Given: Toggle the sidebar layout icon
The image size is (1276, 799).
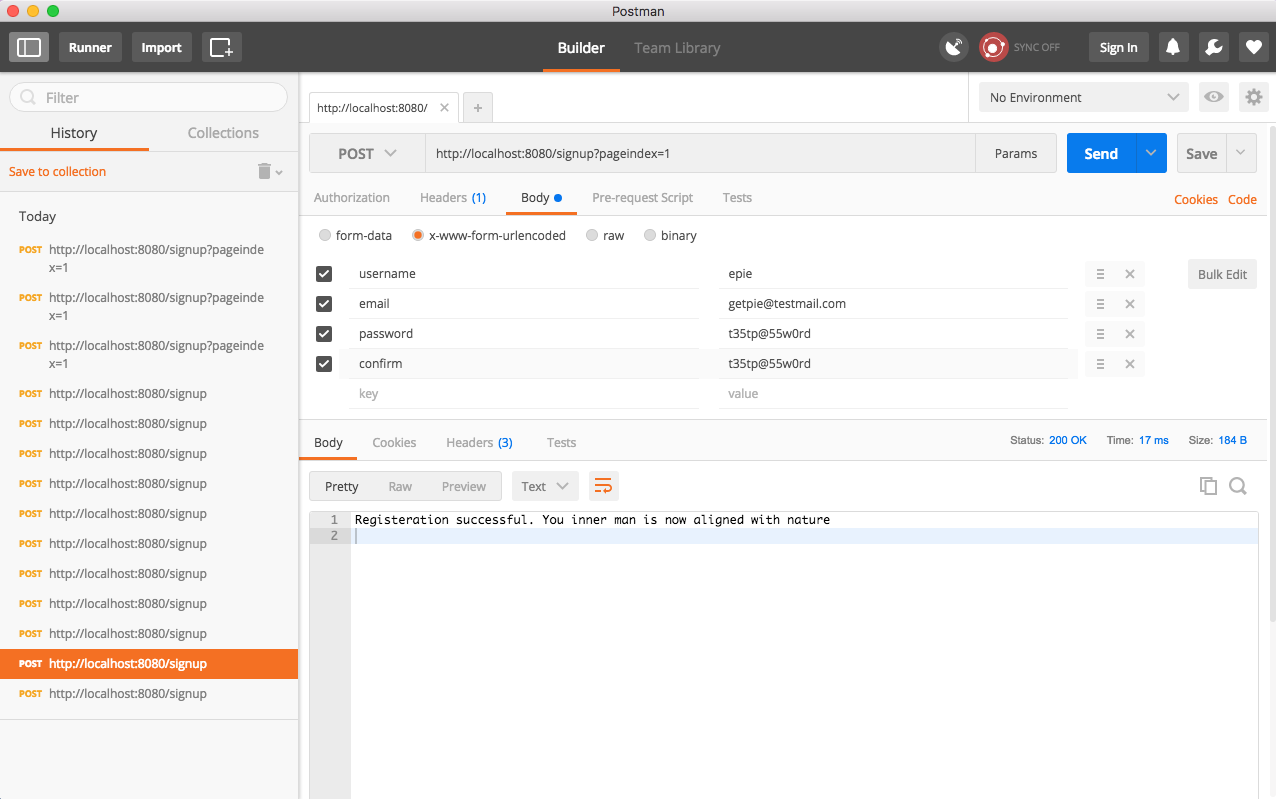Looking at the screenshot, I should (x=28, y=47).
